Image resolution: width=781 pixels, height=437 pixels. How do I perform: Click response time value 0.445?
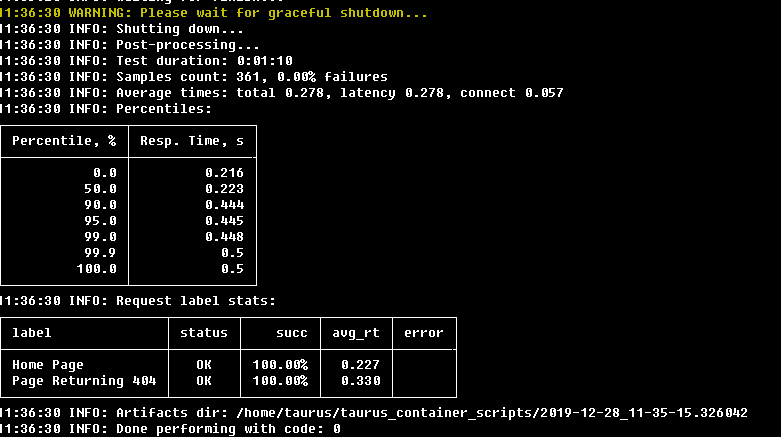(225, 221)
